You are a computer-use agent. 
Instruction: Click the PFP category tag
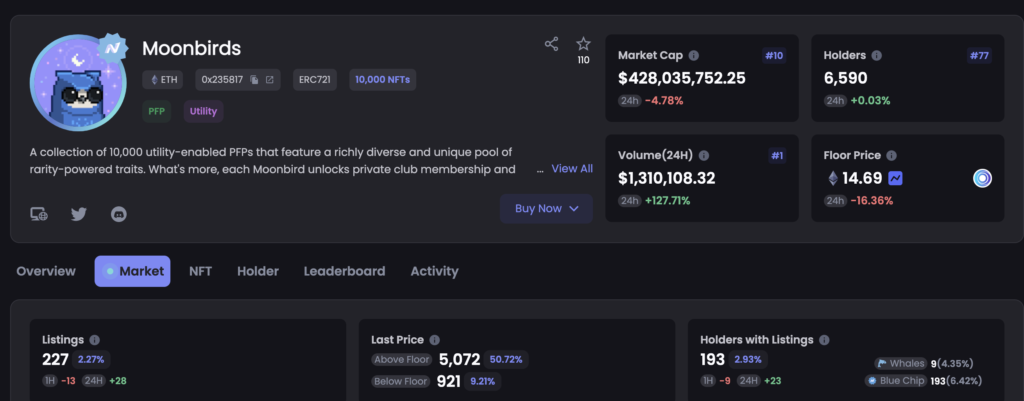coord(155,111)
